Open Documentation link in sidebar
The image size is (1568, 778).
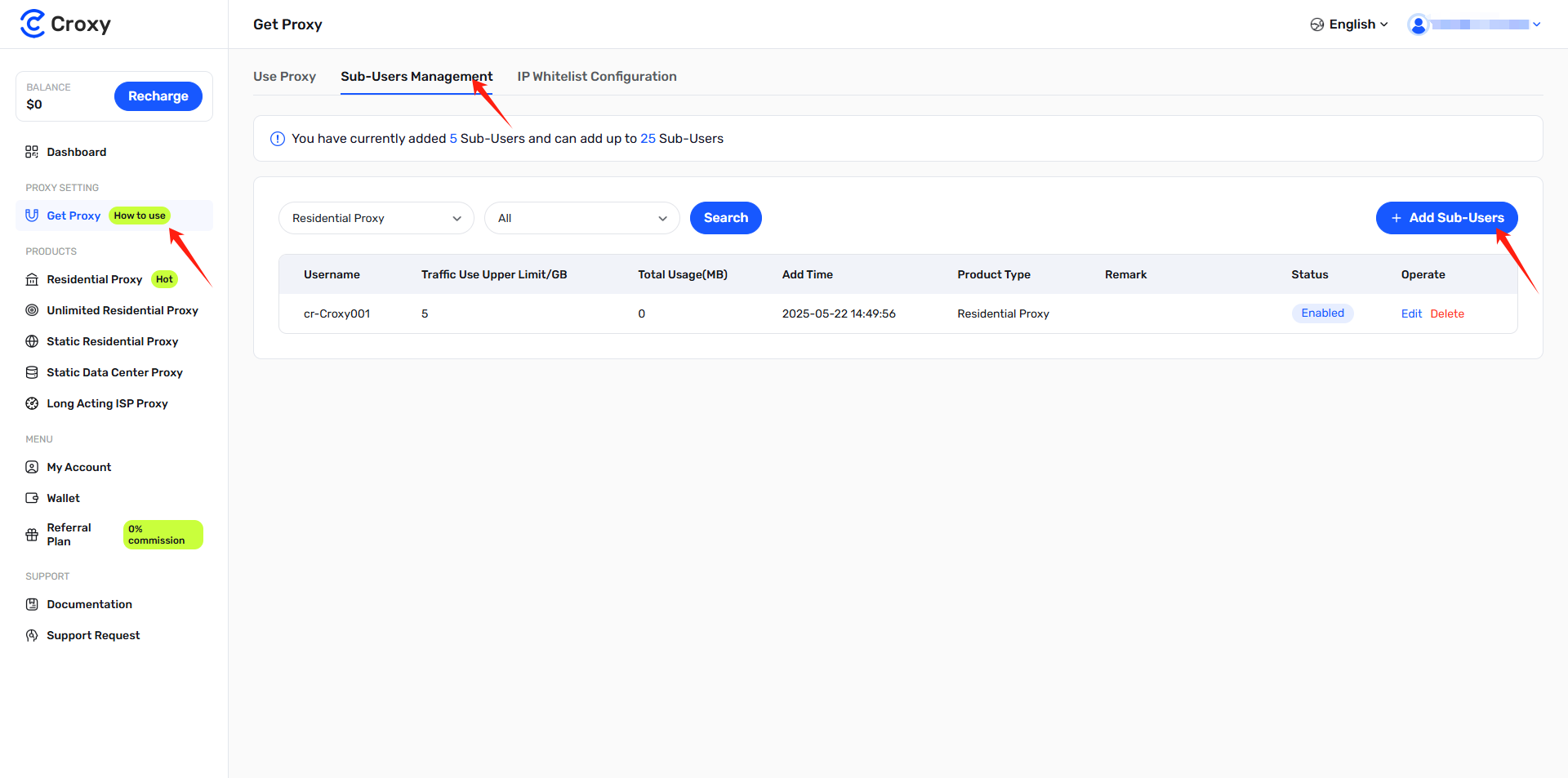tap(89, 604)
